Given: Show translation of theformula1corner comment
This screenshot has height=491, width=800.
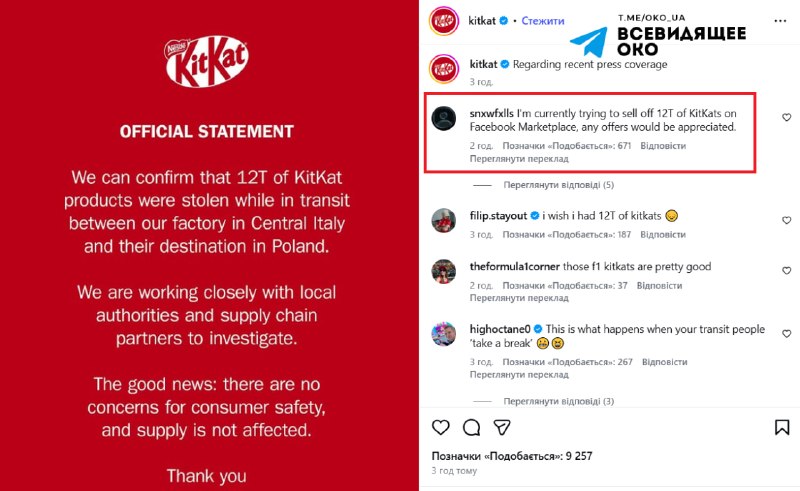Looking at the screenshot, I should pos(519,297).
